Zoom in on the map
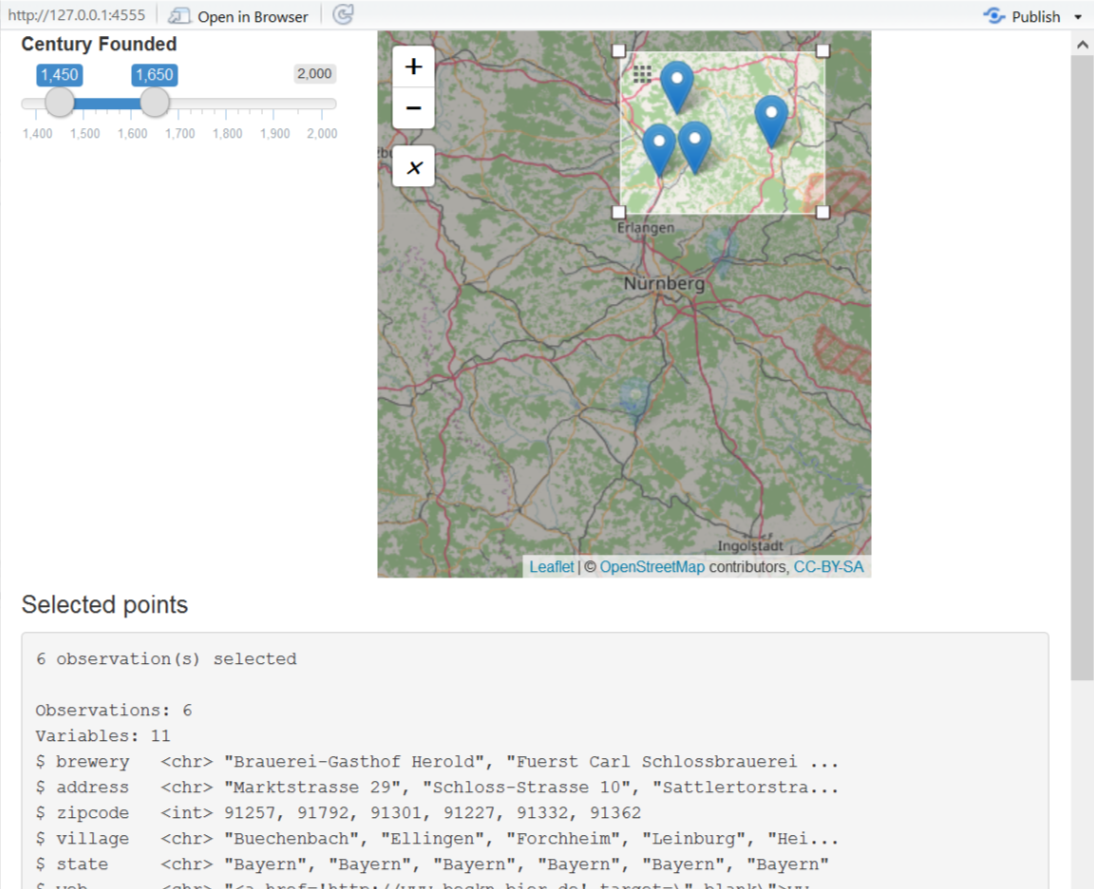This screenshot has width=1094, height=889. point(413,66)
